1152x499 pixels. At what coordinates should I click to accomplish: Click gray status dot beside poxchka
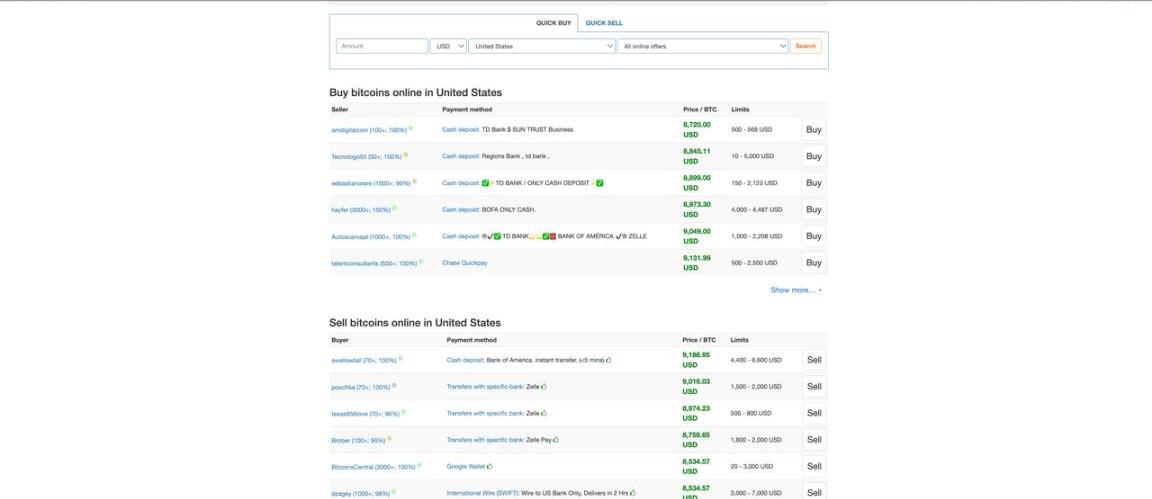click(x=394, y=385)
